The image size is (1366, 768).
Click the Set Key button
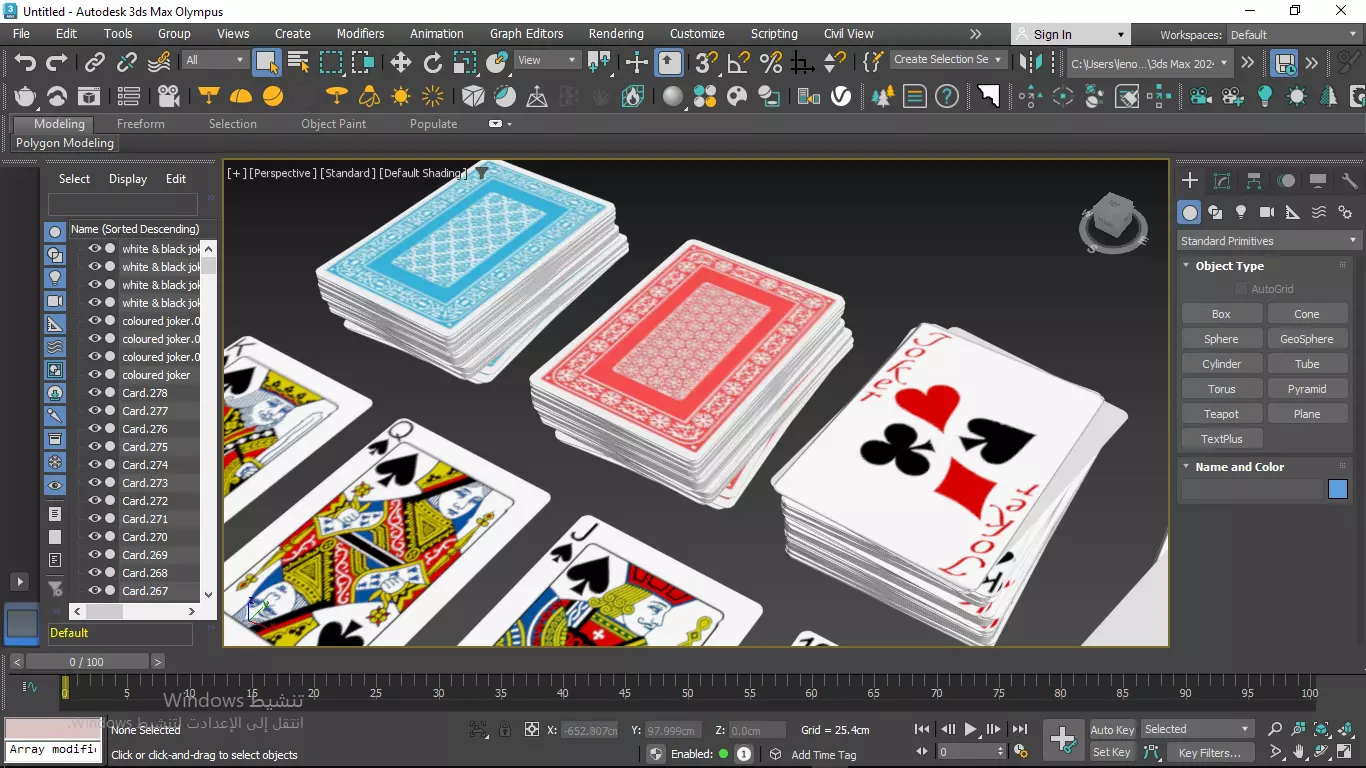tap(1112, 753)
